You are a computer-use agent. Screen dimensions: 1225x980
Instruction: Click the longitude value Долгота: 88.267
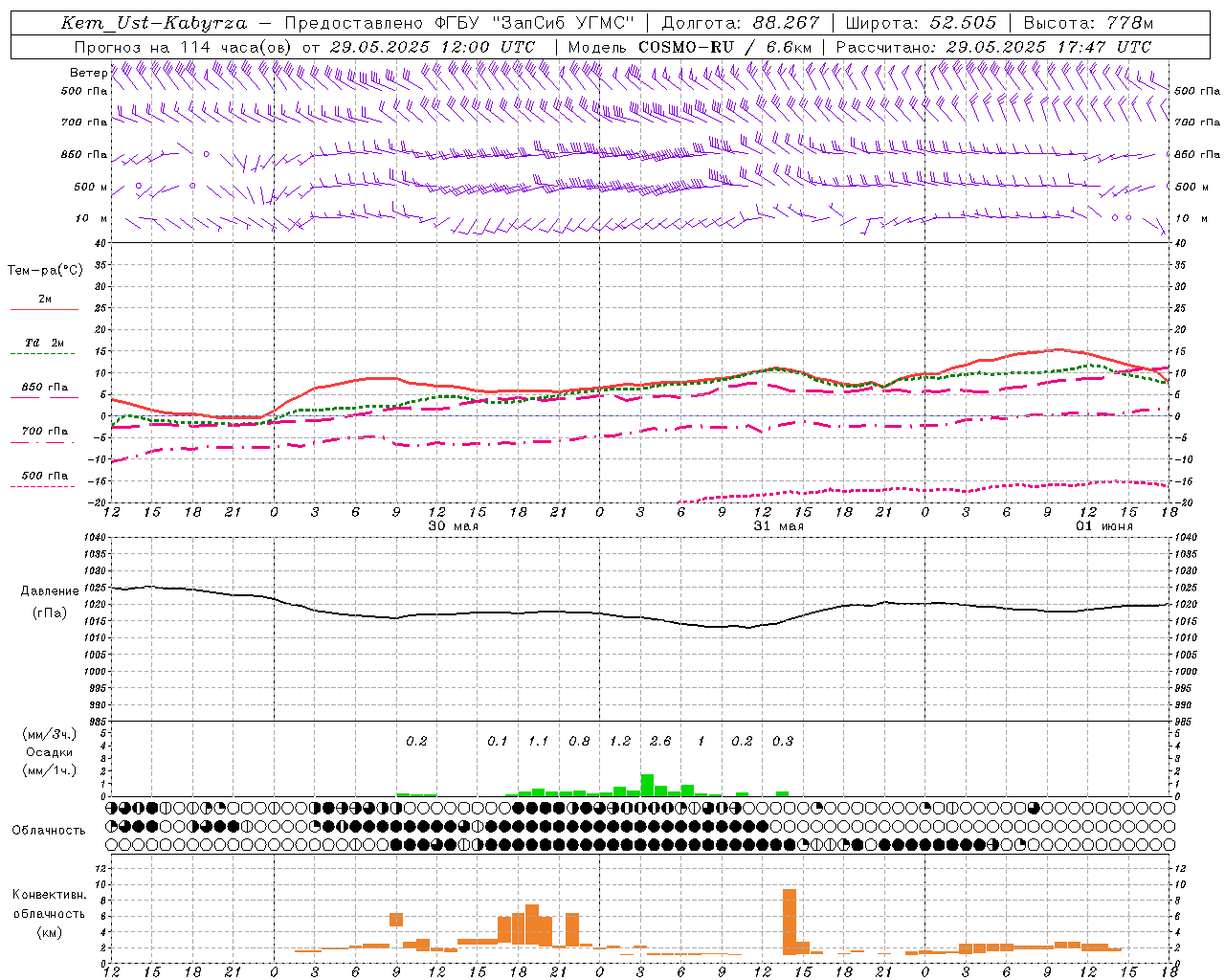tap(741, 23)
